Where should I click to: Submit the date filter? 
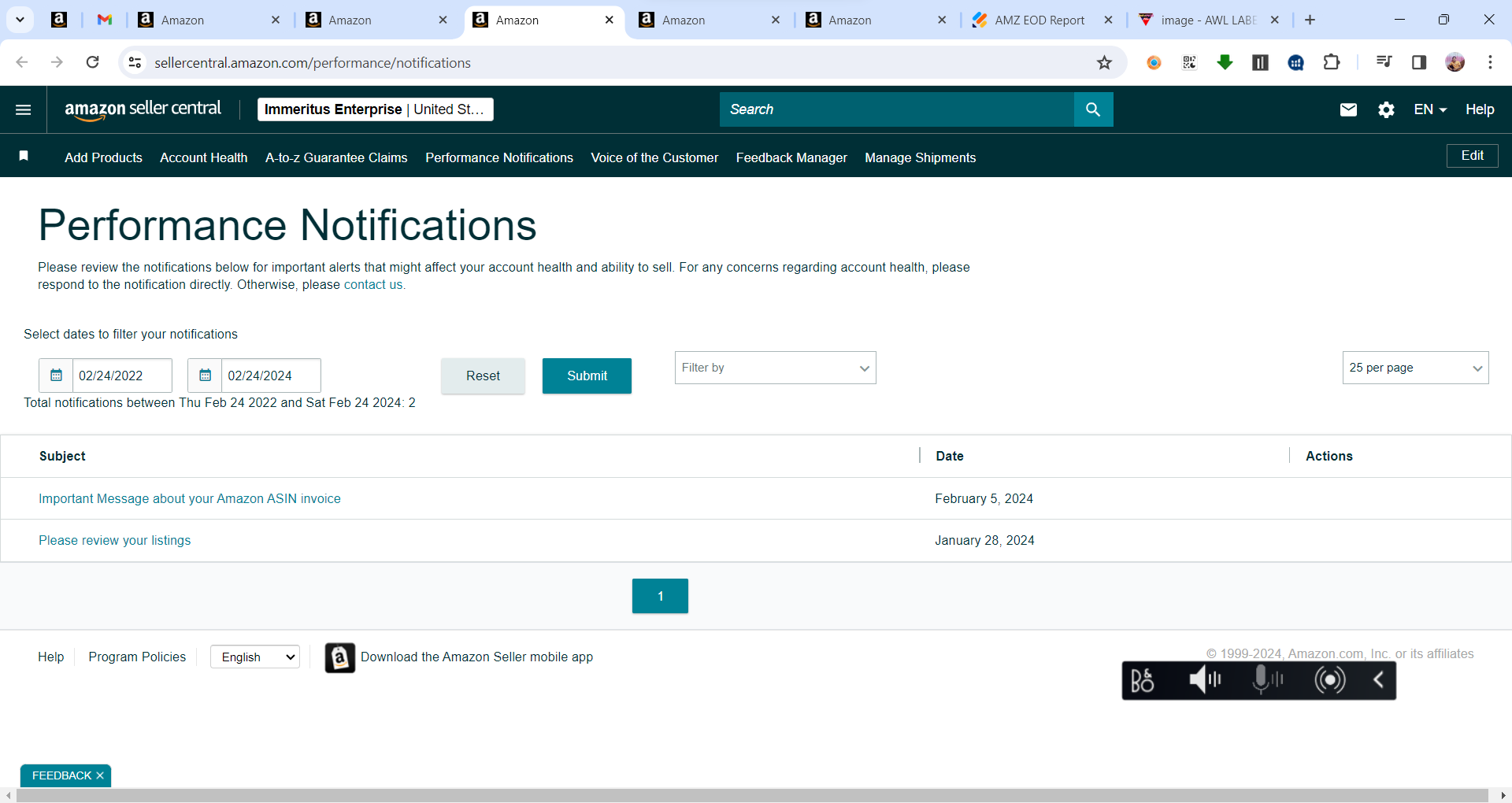click(587, 376)
